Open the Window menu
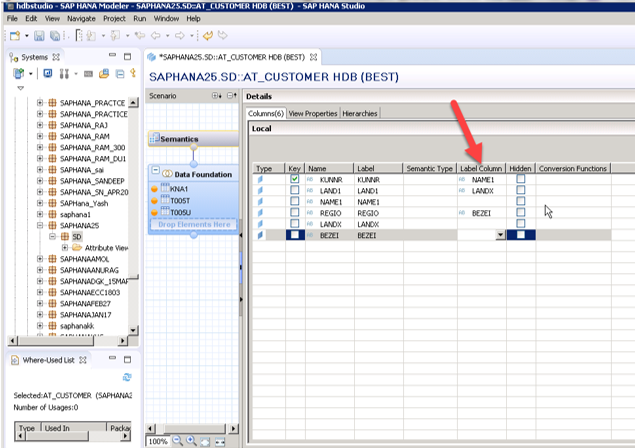635x448 pixels. click(166, 19)
